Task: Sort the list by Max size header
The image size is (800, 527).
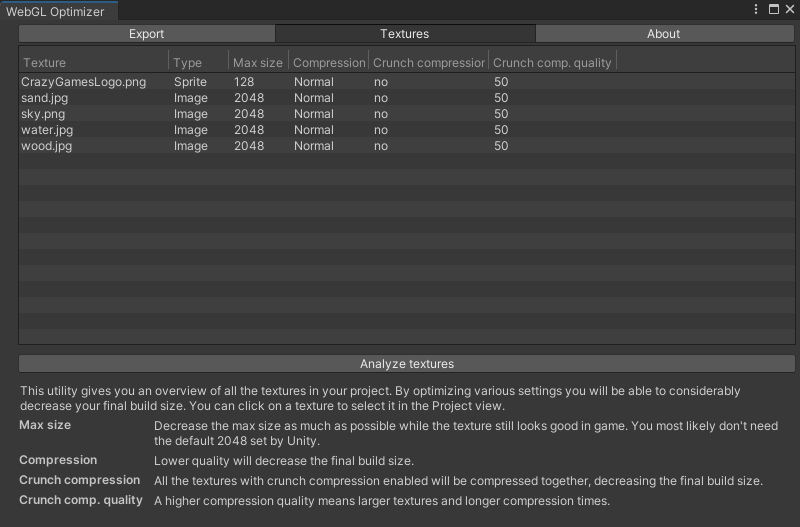Action: (257, 63)
